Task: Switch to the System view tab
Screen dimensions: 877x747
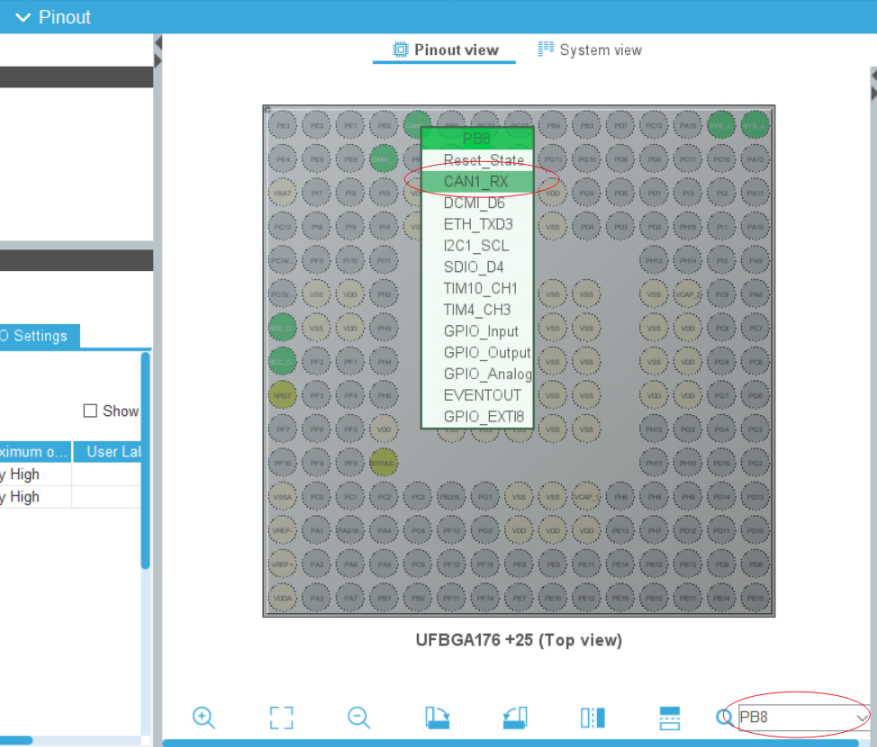Action: 590,50
